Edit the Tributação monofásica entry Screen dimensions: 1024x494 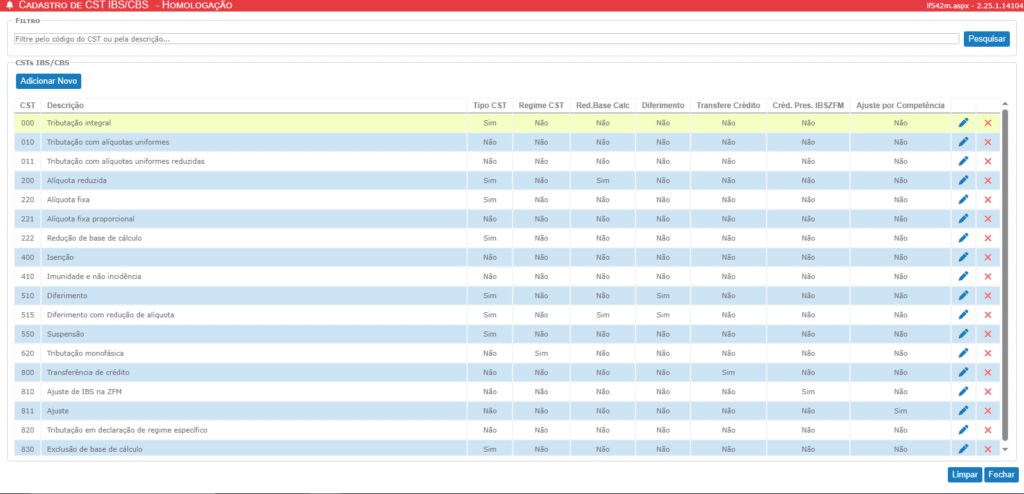963,353
